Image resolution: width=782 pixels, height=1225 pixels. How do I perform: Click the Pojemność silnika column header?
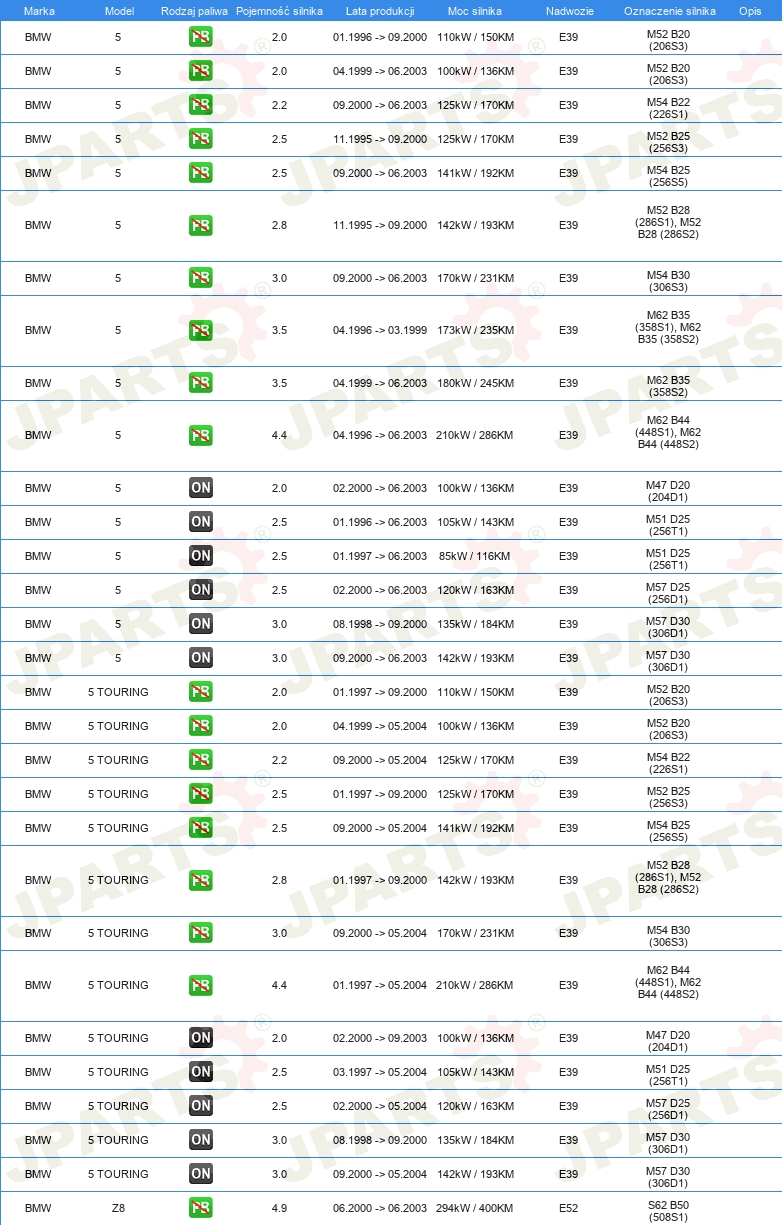(x=279, y=10)
